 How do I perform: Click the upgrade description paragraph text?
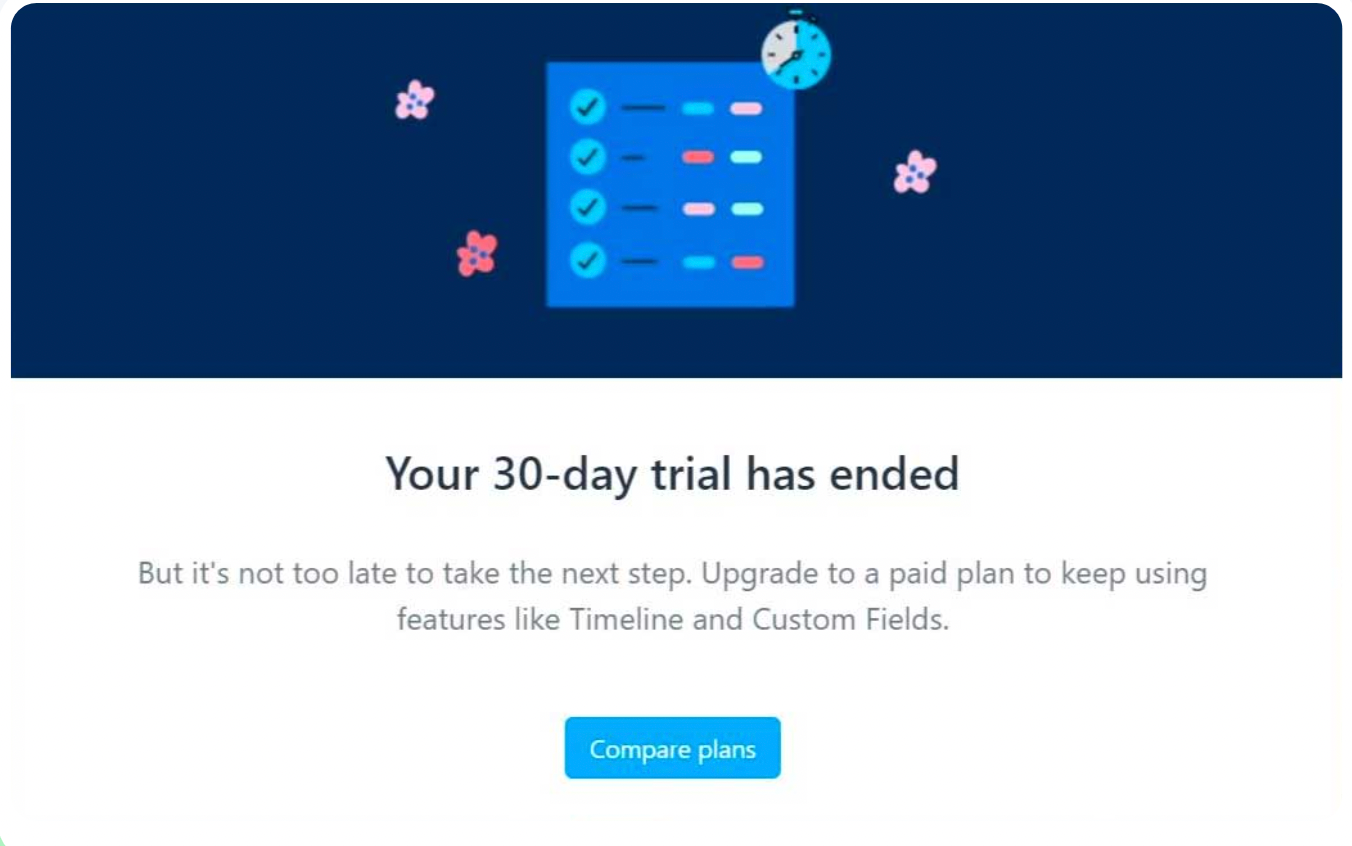pos(672,597)
